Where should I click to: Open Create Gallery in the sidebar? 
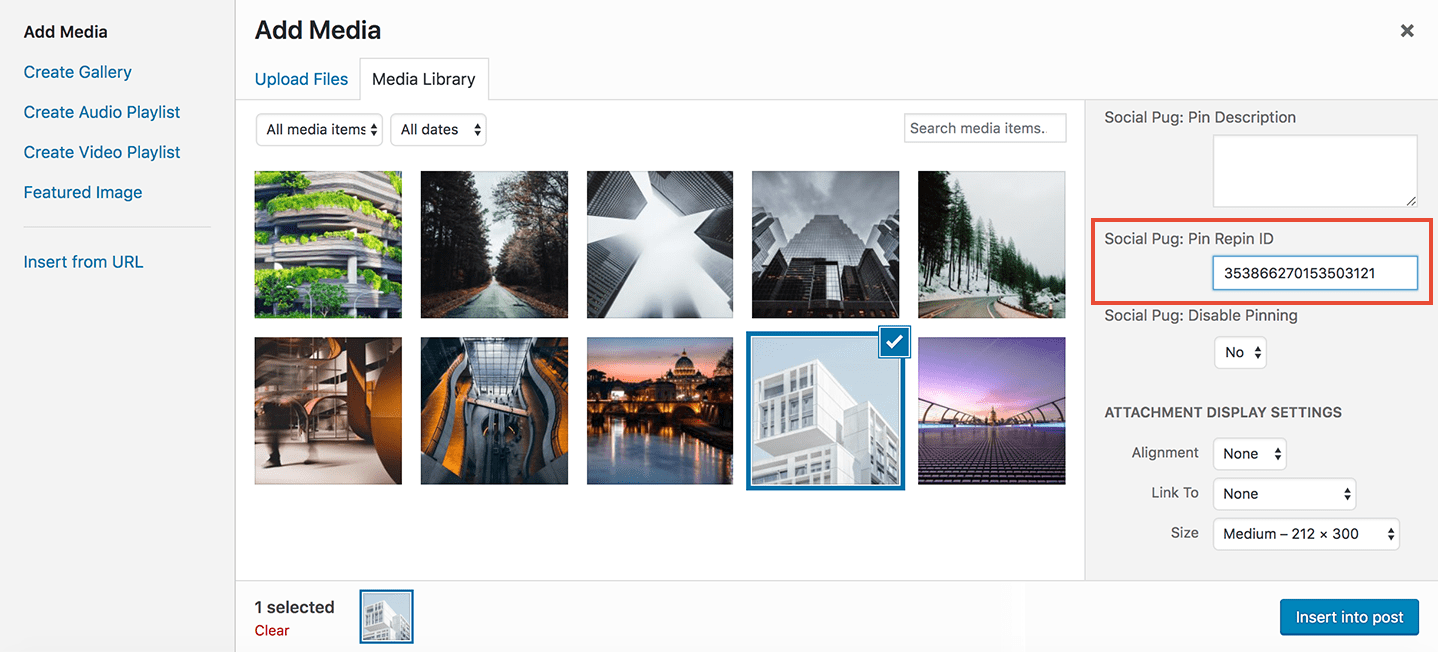point(77,71)
